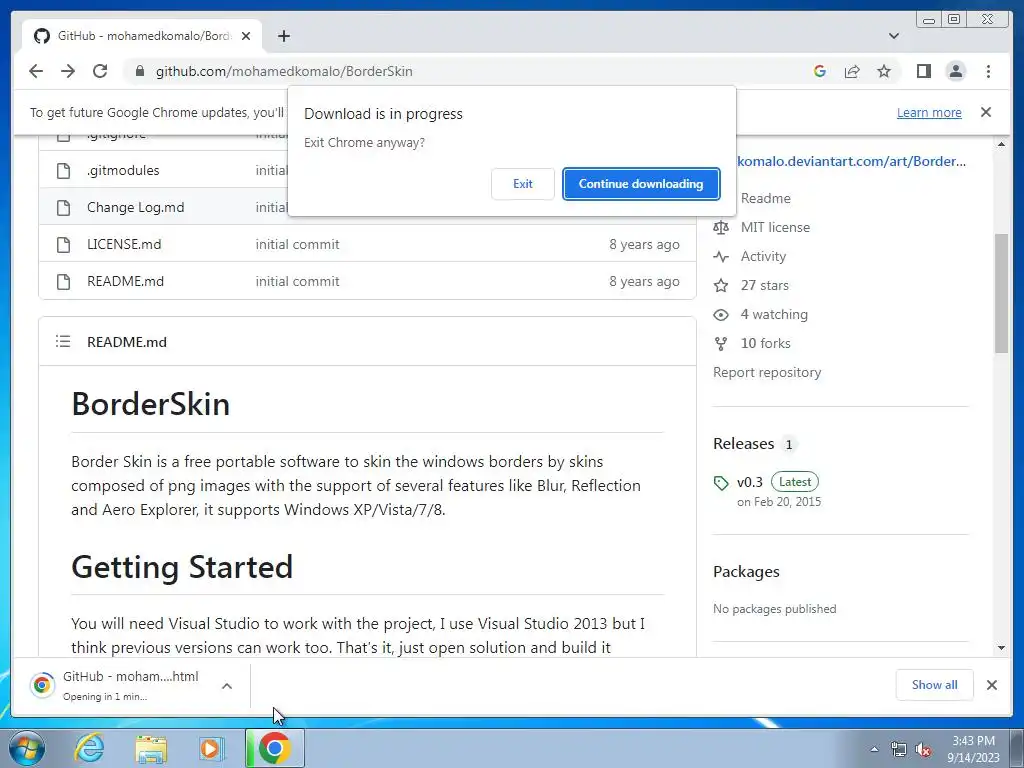The width and height of the screenshot is (1024, 768).
Task: Click the Getting Started heading
Action: 182,566
